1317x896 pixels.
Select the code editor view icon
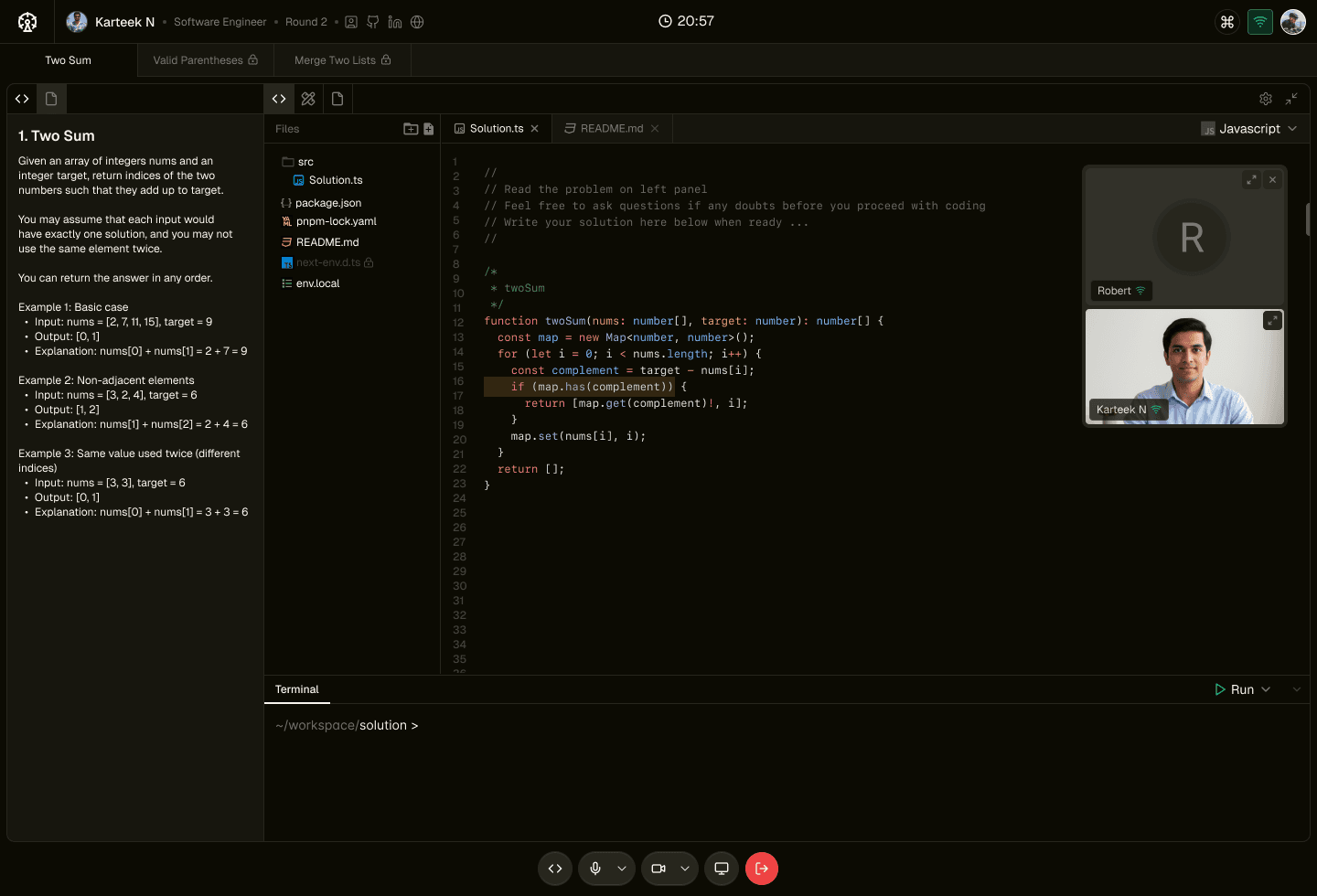(x=279, y=99)
